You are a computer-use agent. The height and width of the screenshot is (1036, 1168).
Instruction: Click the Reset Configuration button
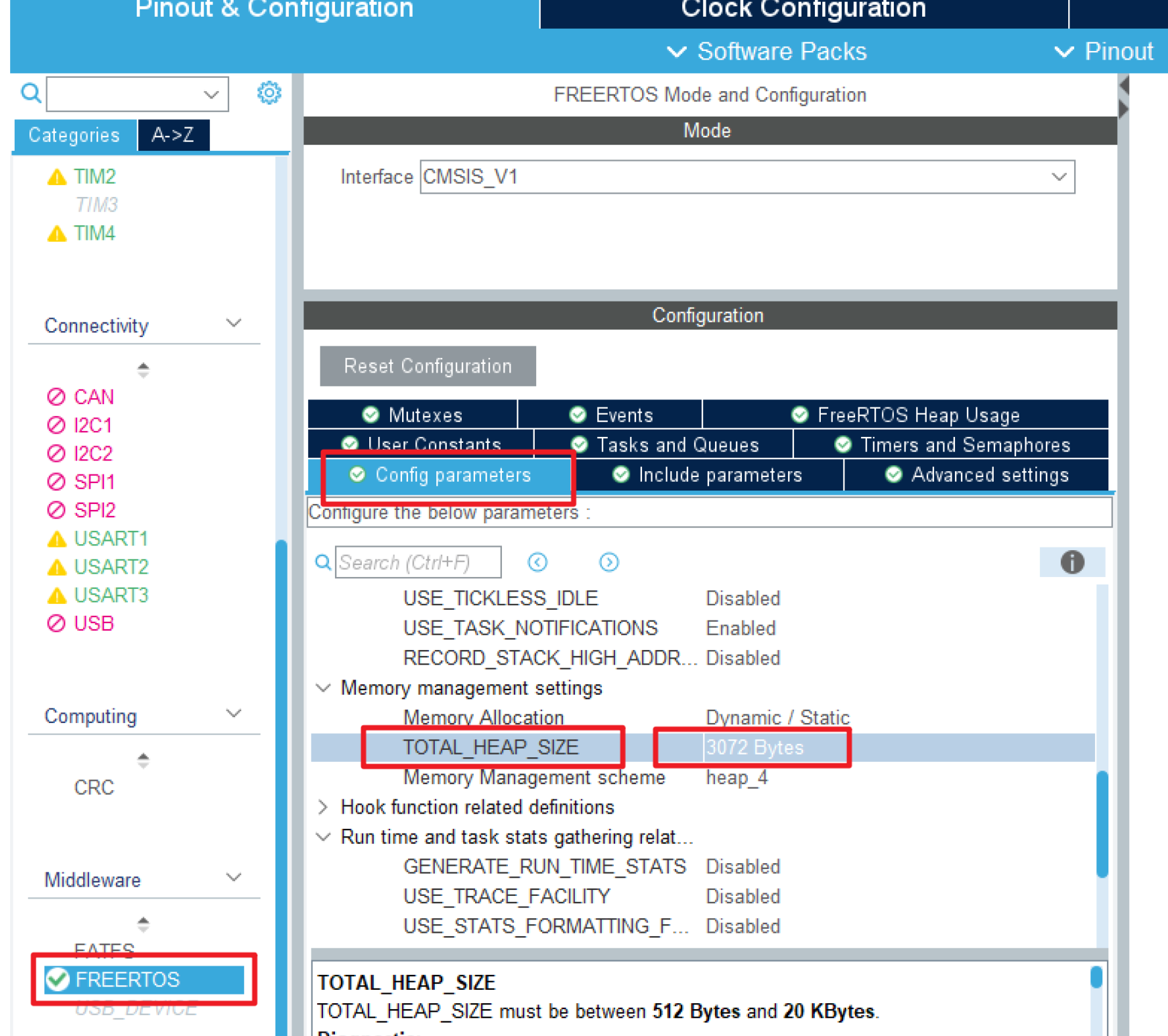pyautogui.click(x=428, y=366)
